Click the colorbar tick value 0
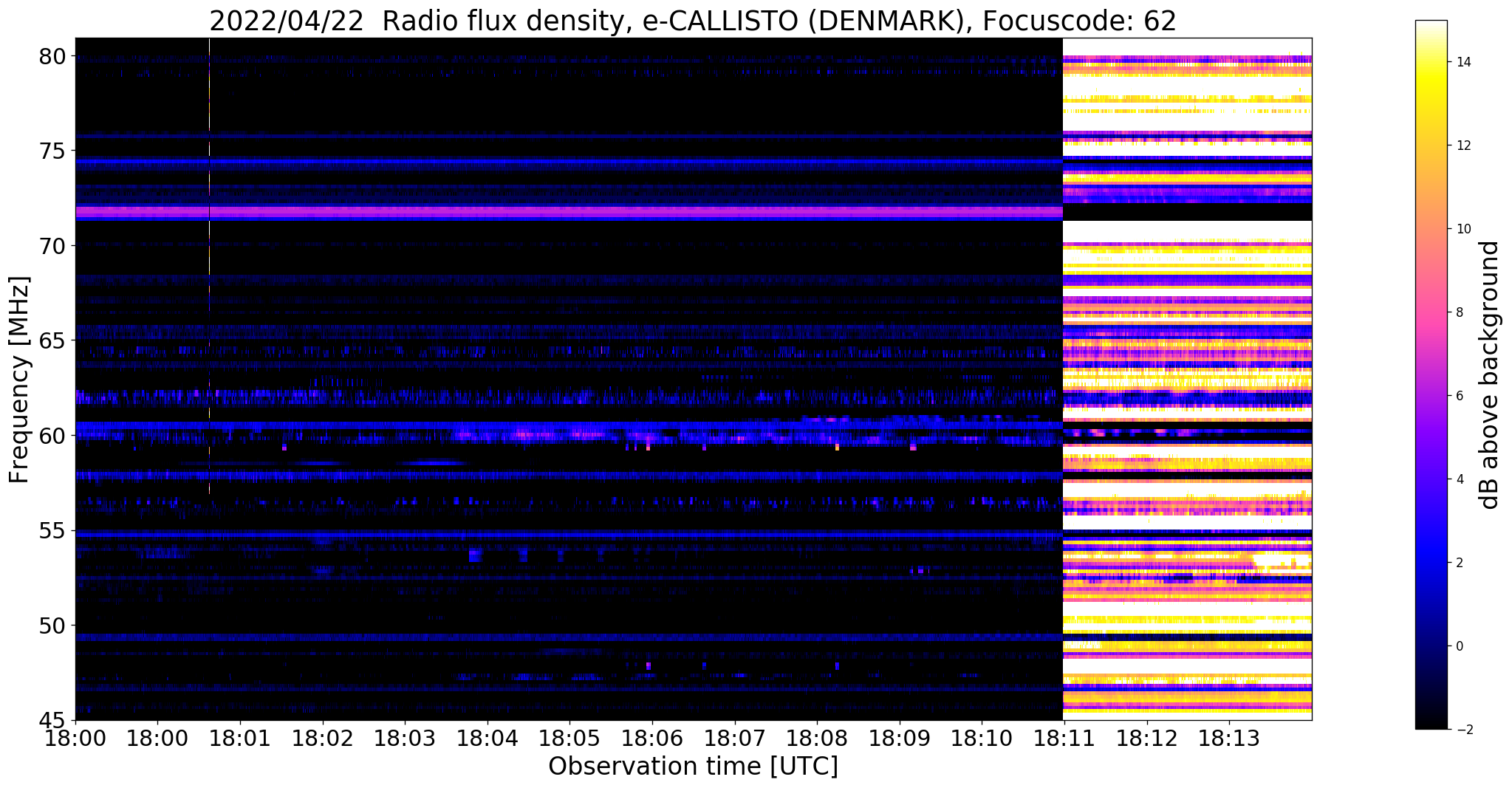Viewport: 1512px width, 788px height. (1459, 646)
